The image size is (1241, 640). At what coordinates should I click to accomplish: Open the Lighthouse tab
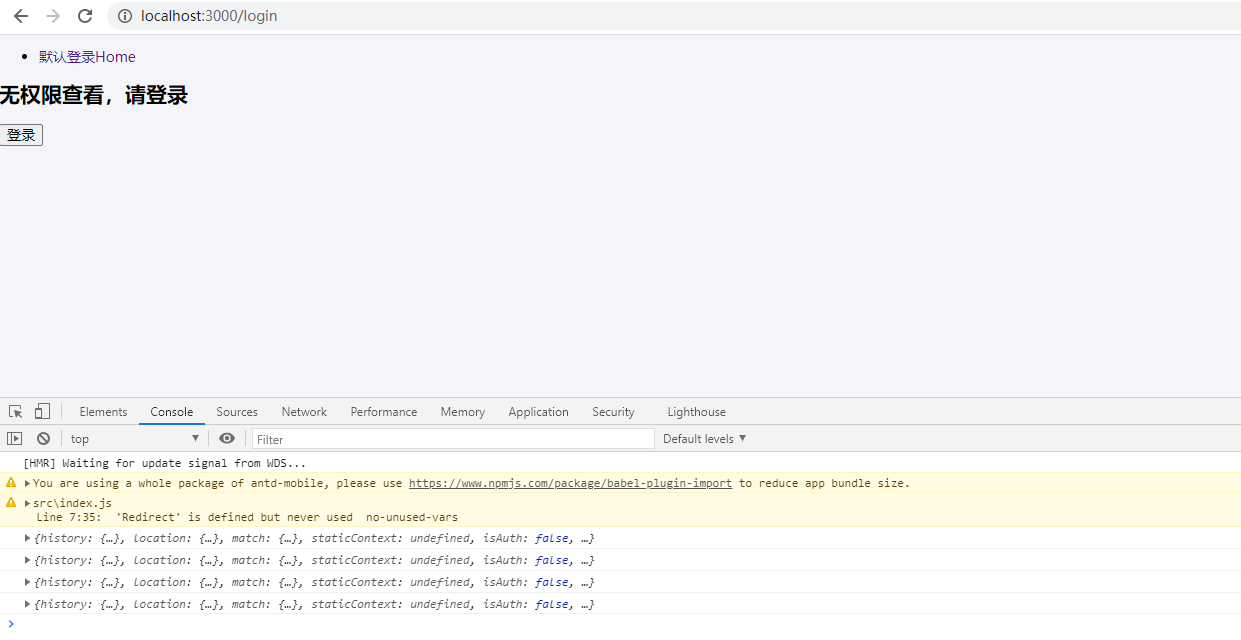(x=697, y=412)
